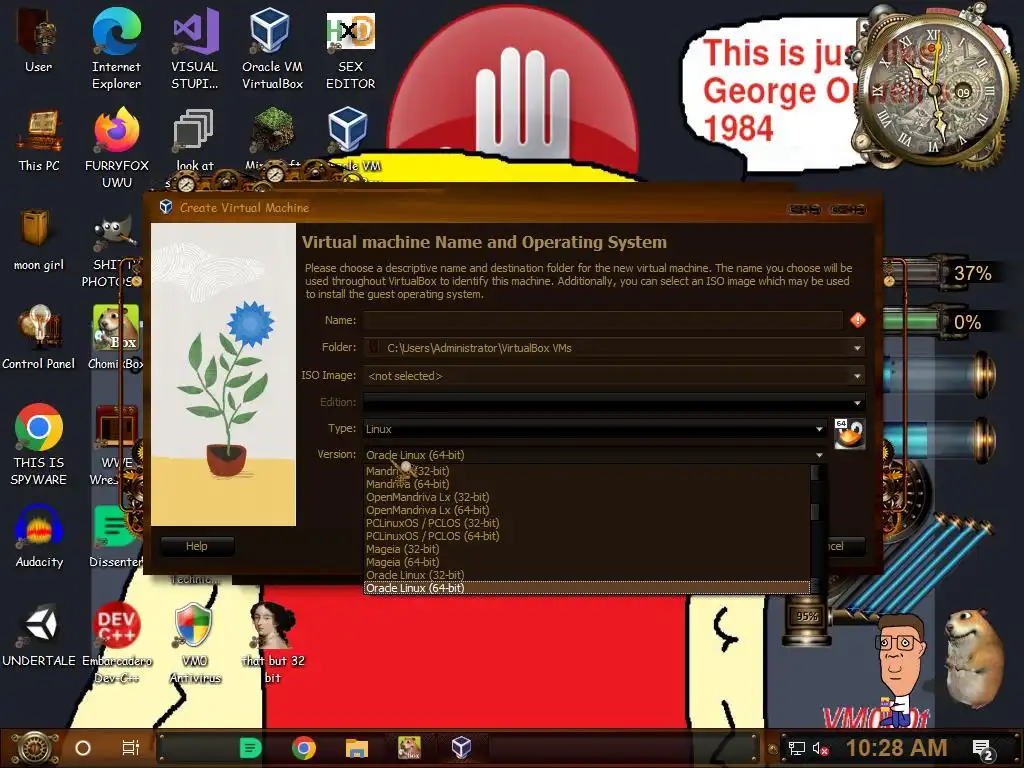The width and height of the screenshot is (1024, 768).
Task: Open THIS IS SPYWARE Chrome shortcut
Action: tap(39, 444)
